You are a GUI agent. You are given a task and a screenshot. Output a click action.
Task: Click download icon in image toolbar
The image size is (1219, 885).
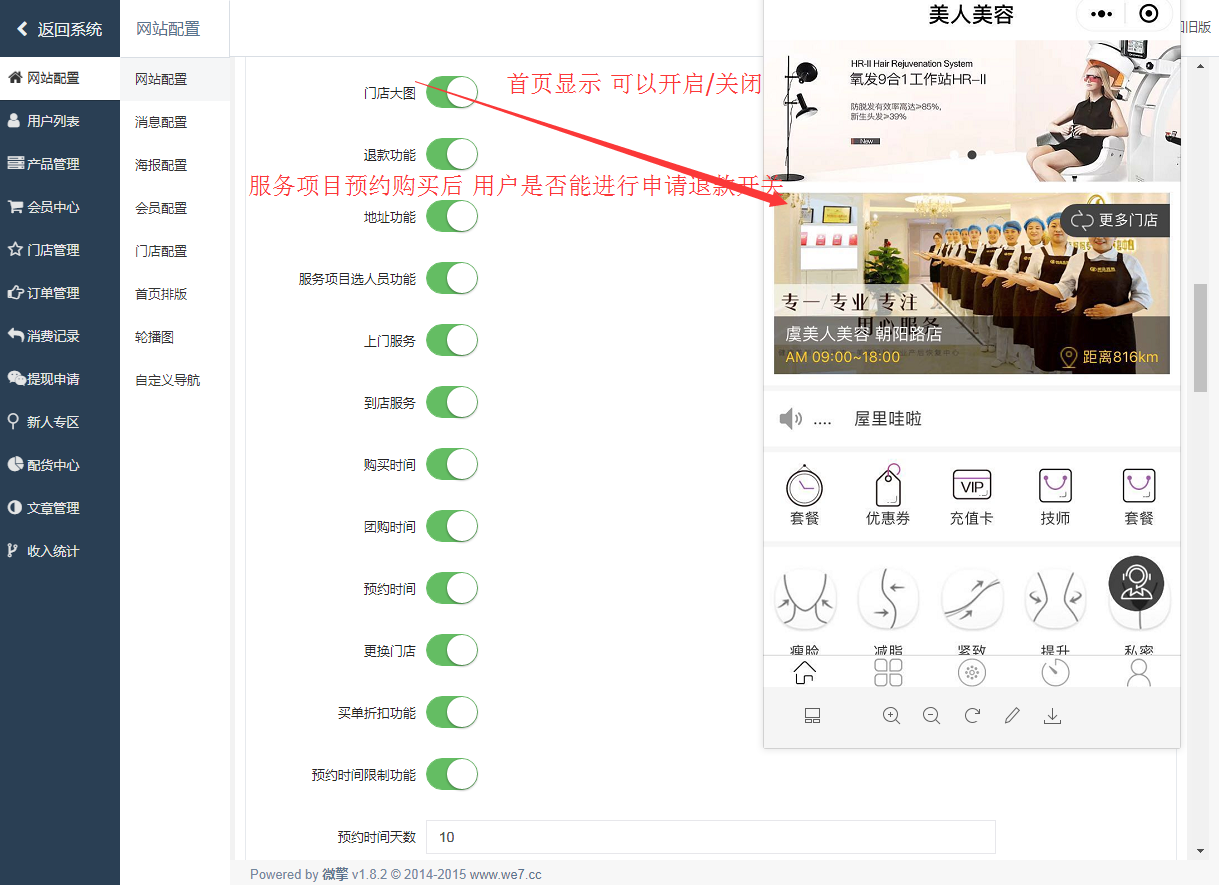(1052, 716)
